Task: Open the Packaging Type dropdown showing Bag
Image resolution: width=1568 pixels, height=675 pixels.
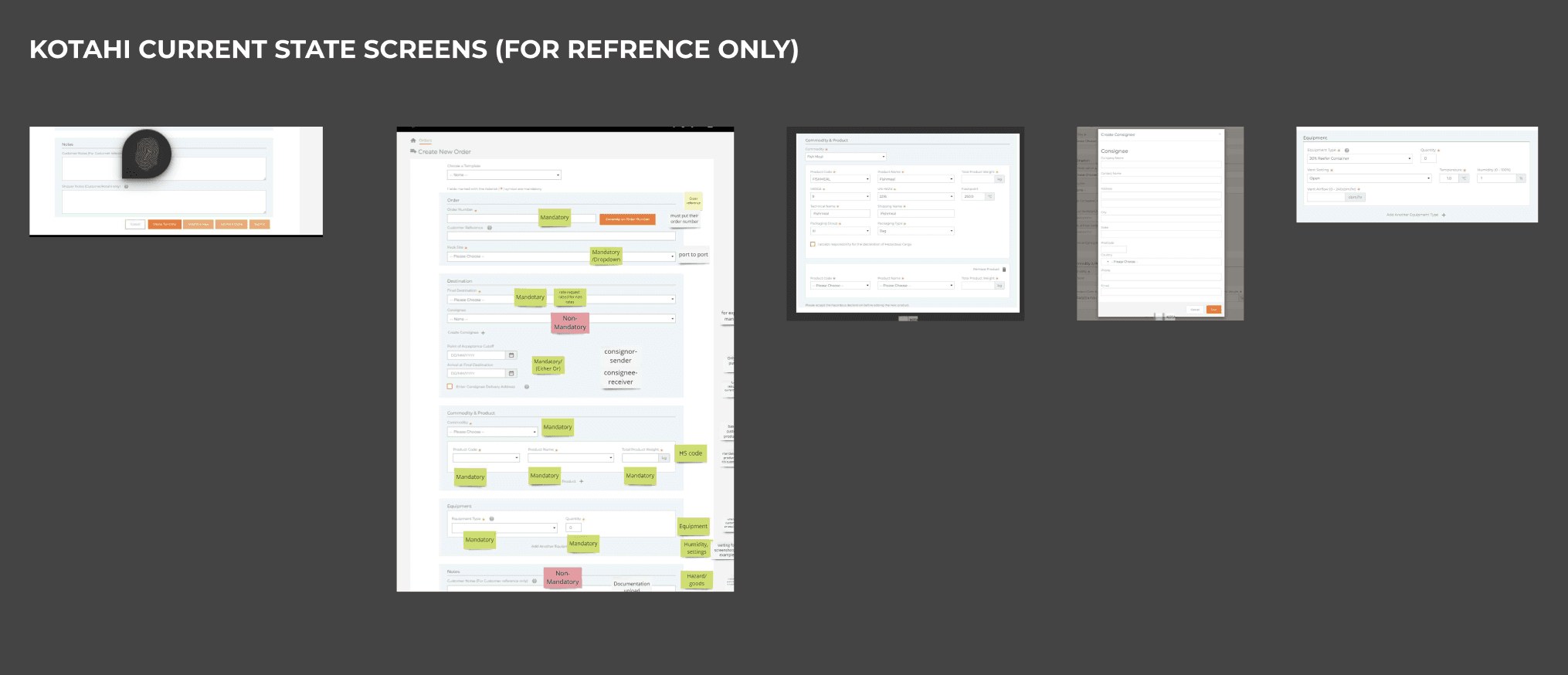Action: [x=916, y=231]
